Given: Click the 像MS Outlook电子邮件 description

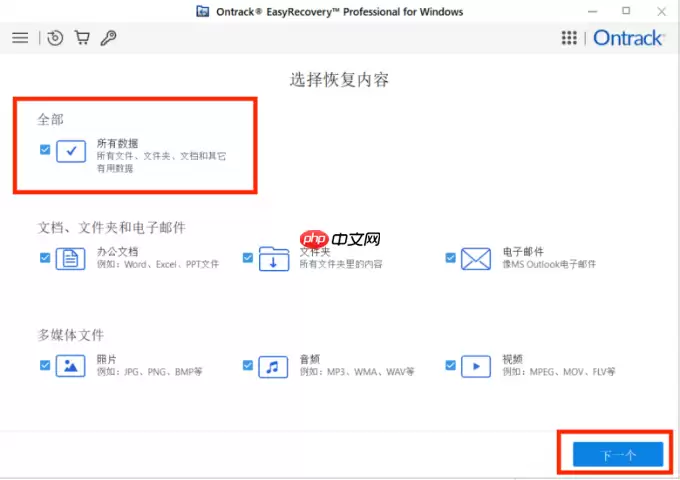Looking at the screenshot, I should tap(549, 264).
